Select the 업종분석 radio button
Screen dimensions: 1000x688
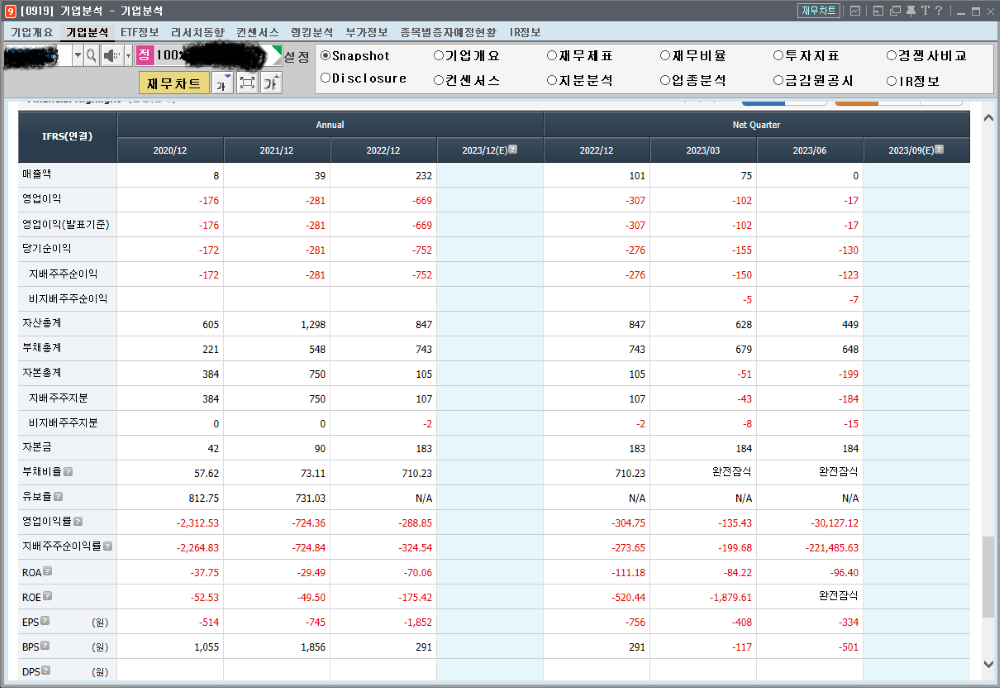point(665,80)
